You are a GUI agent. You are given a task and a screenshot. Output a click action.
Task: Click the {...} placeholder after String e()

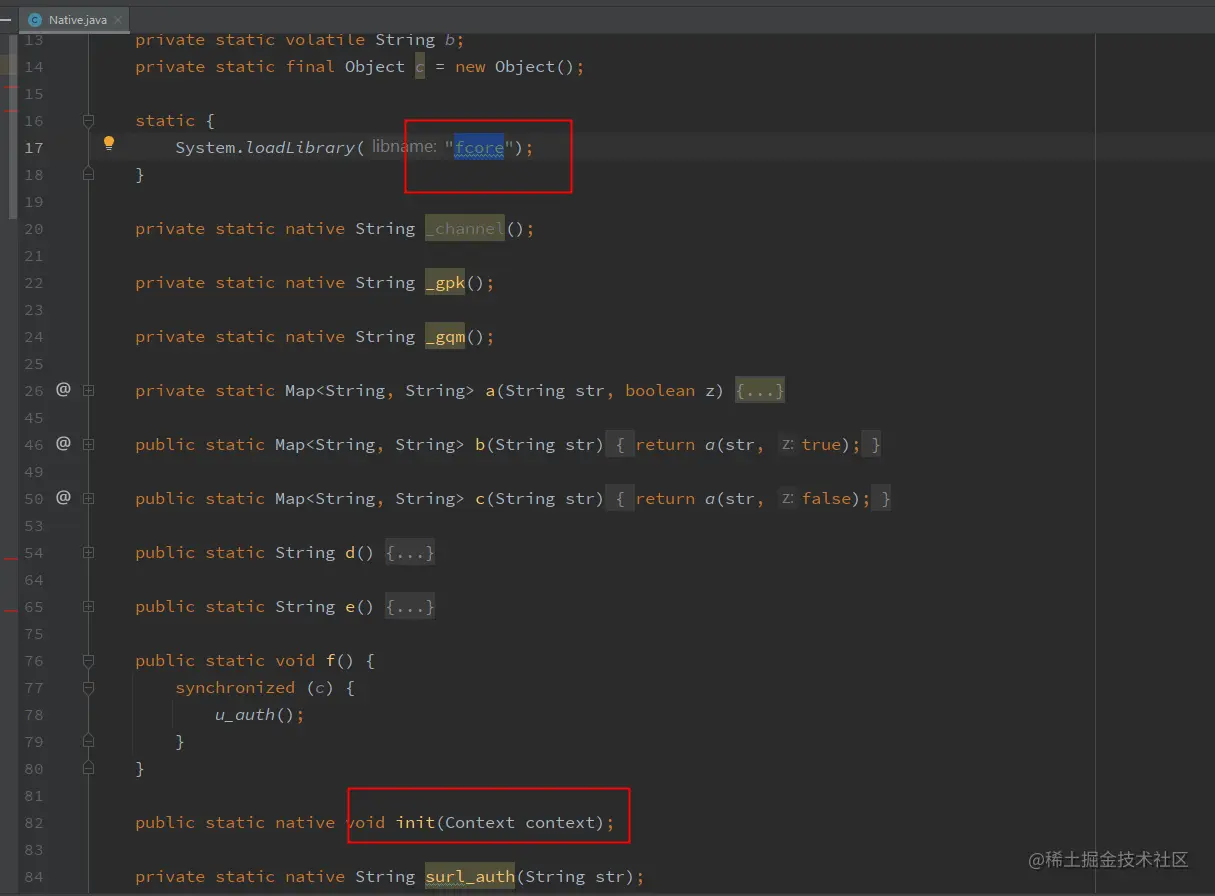coord(410,606)
